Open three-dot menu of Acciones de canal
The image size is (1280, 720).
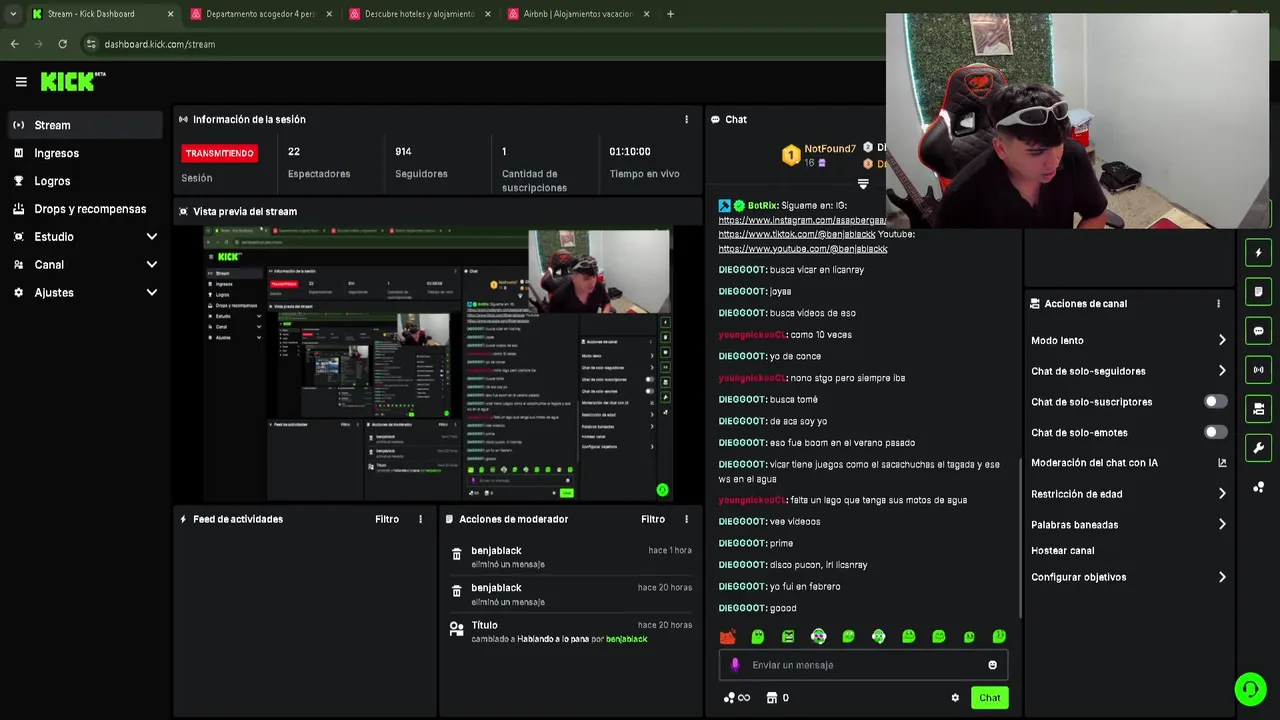(x=1218, y=303)
